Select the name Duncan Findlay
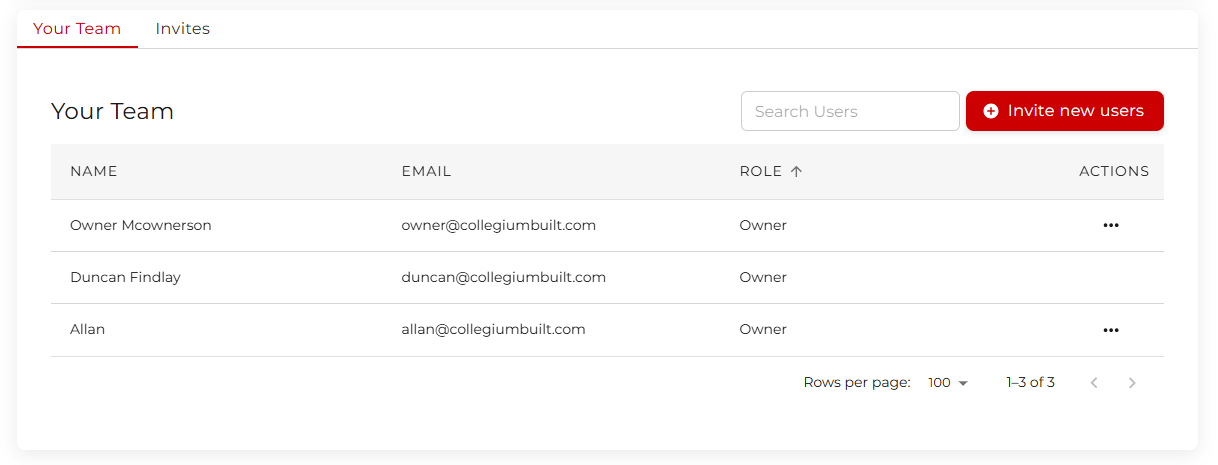The height and width of the screenshot is (465, 1218). [x=125, y=277]
